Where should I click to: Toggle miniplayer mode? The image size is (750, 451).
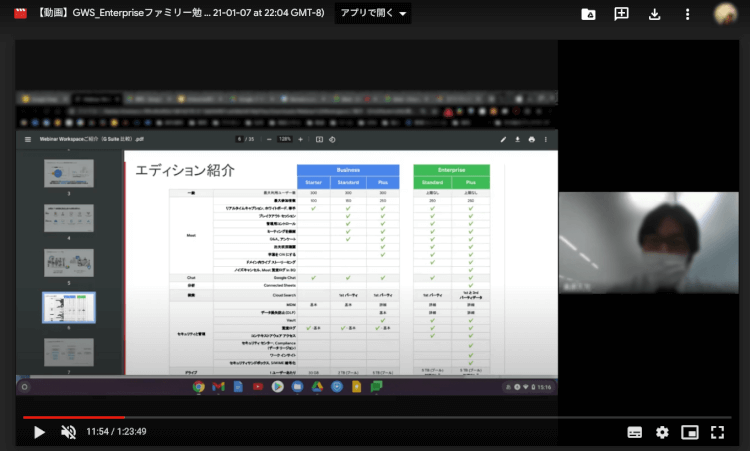point(689,432)
